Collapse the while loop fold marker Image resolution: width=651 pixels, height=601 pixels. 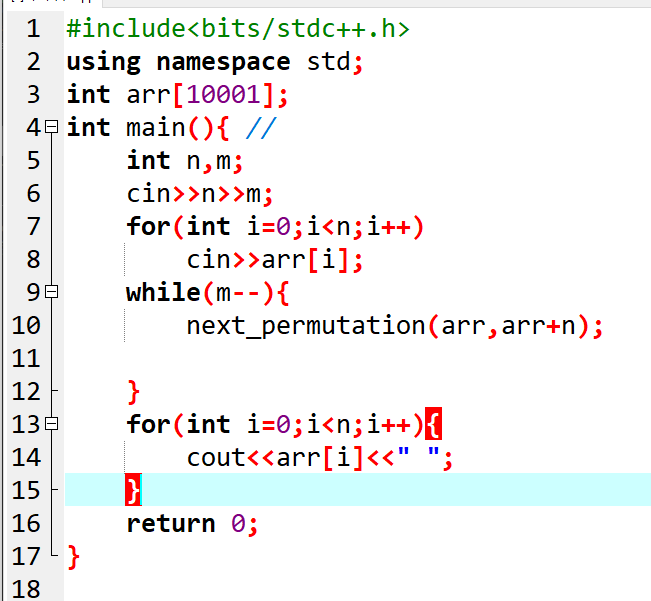click(x=54, y=294)
